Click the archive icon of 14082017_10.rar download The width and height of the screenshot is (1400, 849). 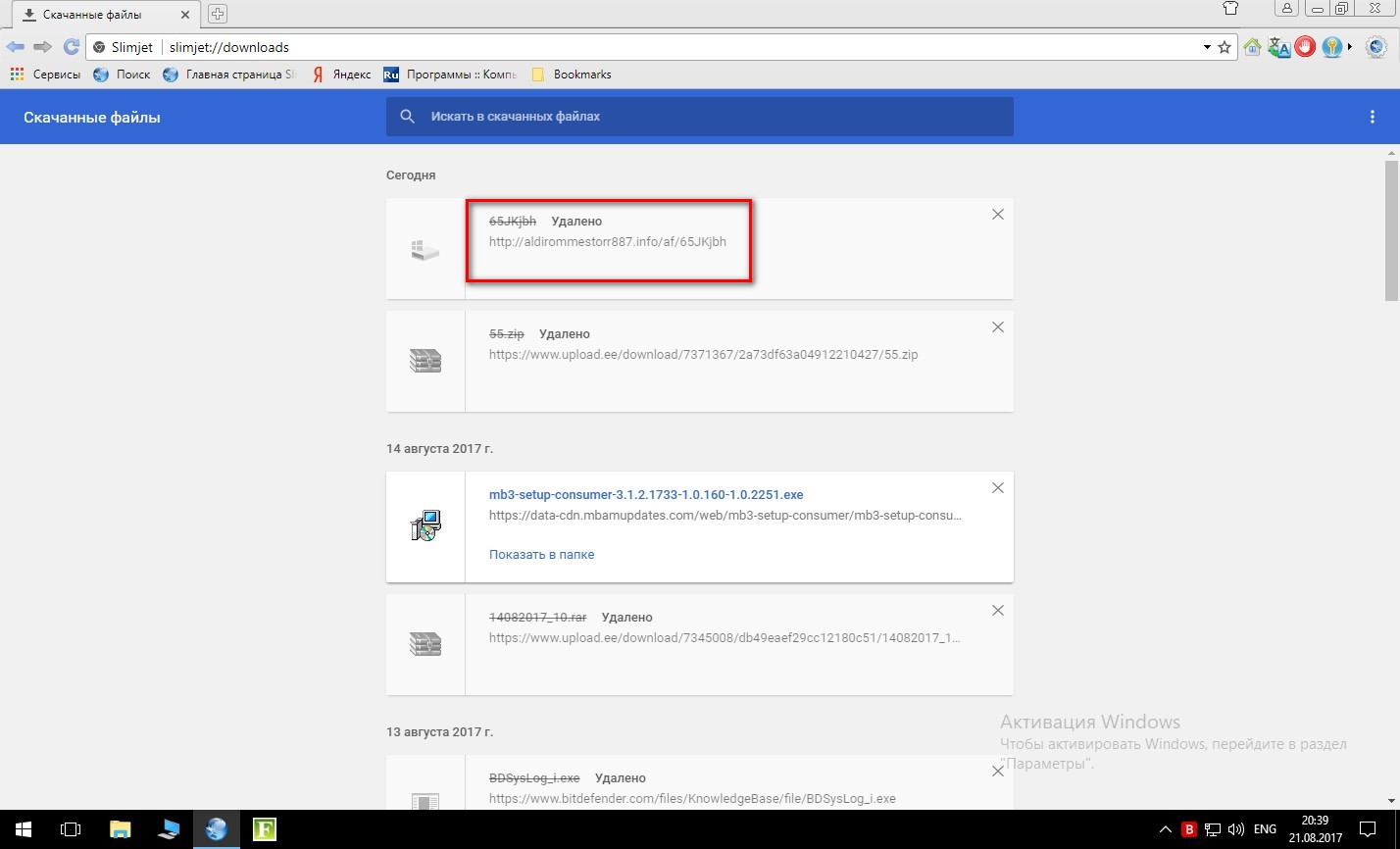click(x=425, y=645)
